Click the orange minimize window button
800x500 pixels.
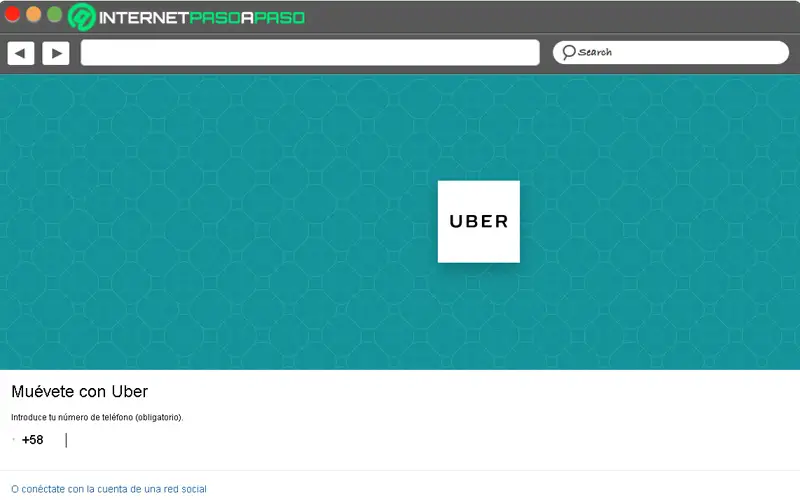click(x=34, y=14)
